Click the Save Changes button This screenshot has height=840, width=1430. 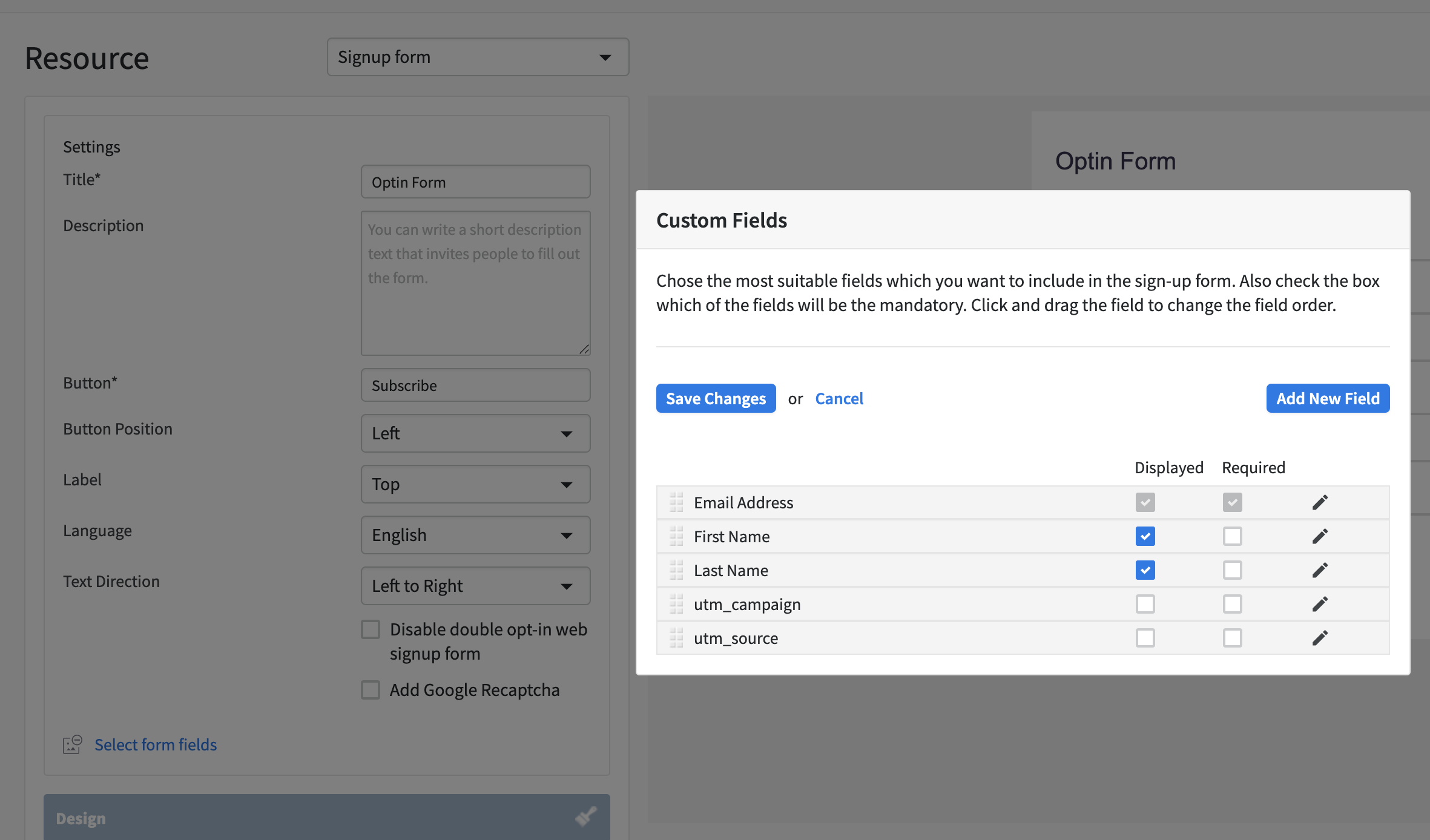tap(716, 398)
